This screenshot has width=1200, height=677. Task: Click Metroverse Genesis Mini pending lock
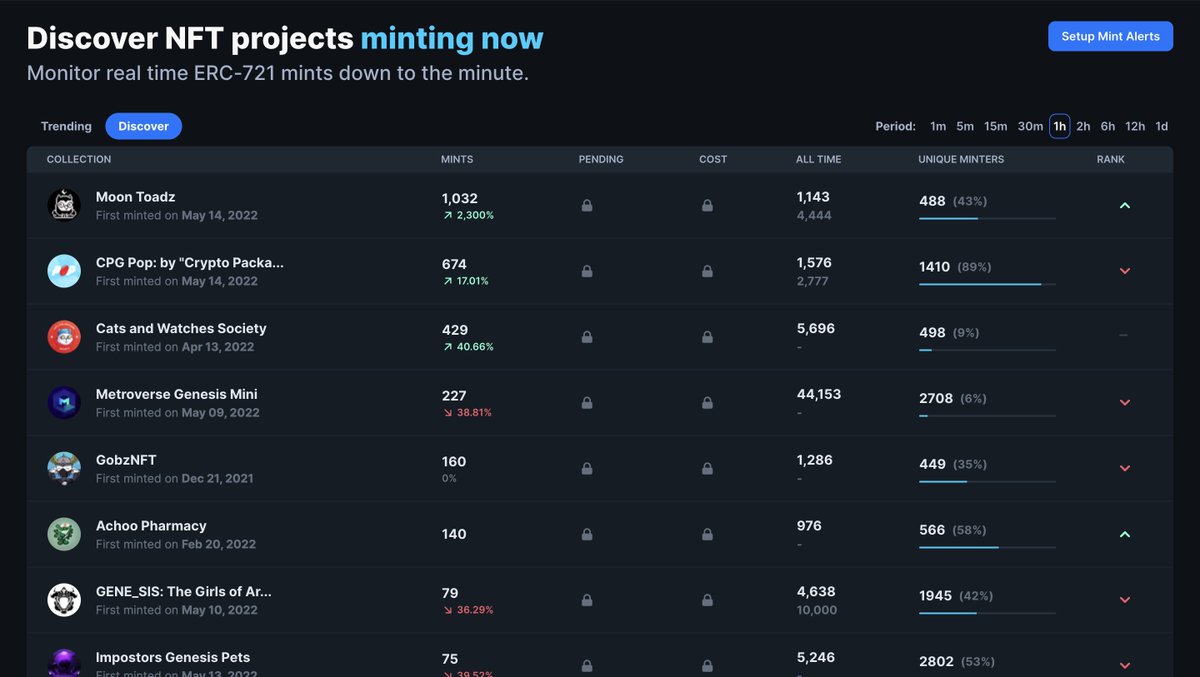(587, 403)
